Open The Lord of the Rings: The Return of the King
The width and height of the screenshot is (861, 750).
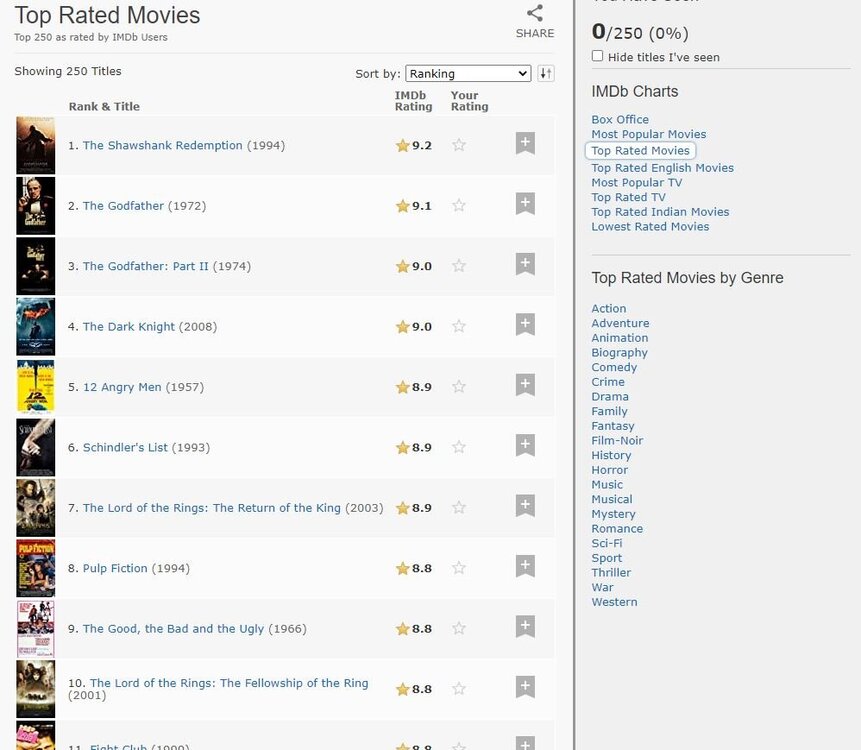[211, 508]
